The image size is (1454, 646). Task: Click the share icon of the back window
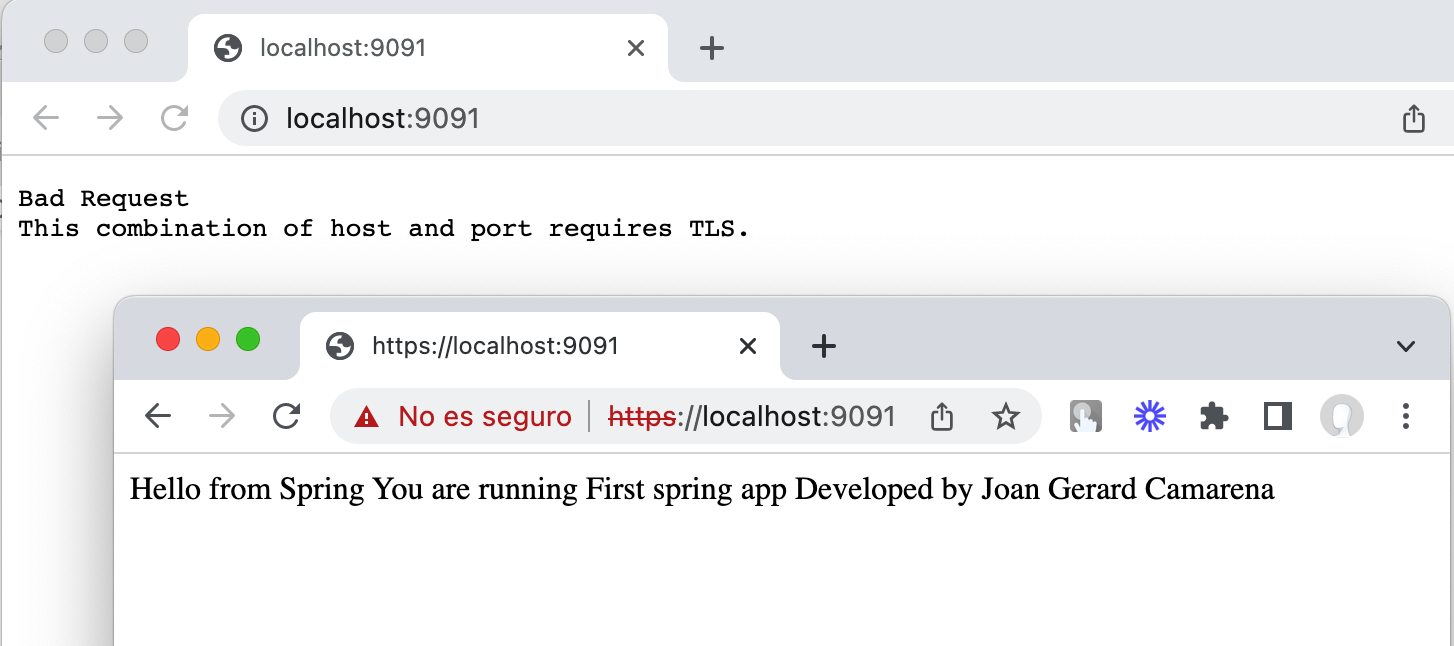pos(1413,118)
